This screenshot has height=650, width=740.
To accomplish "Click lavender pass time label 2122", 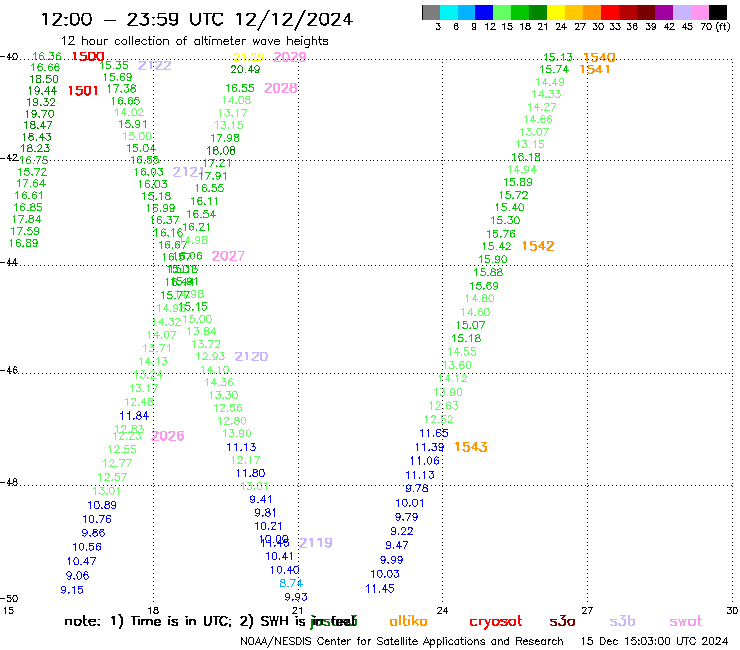I will (154, 66).
